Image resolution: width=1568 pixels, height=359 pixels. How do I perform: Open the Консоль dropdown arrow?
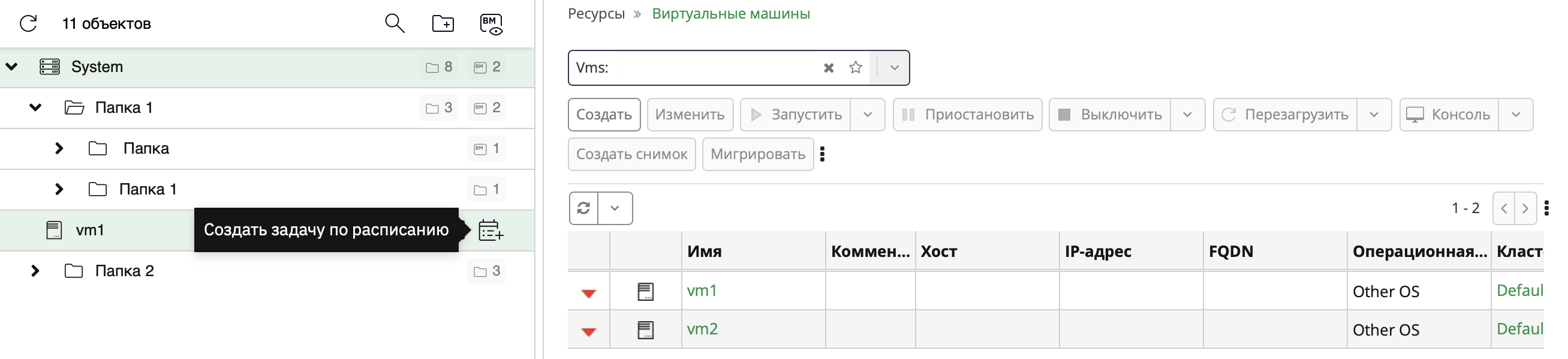[x=1516, y=115]
